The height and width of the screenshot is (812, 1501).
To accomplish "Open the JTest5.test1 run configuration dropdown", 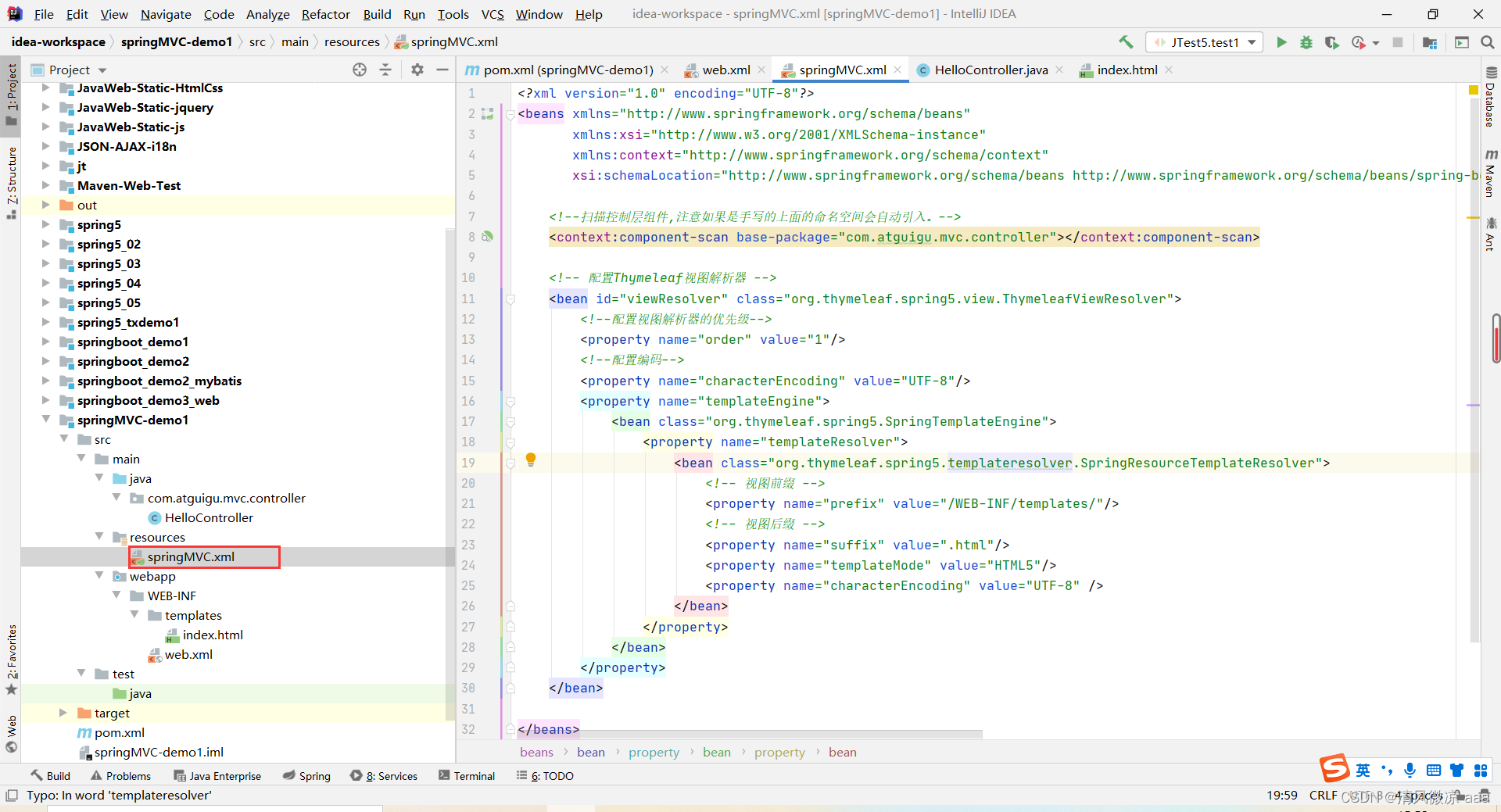I will pyautogui.click(x=1205, y=42).
